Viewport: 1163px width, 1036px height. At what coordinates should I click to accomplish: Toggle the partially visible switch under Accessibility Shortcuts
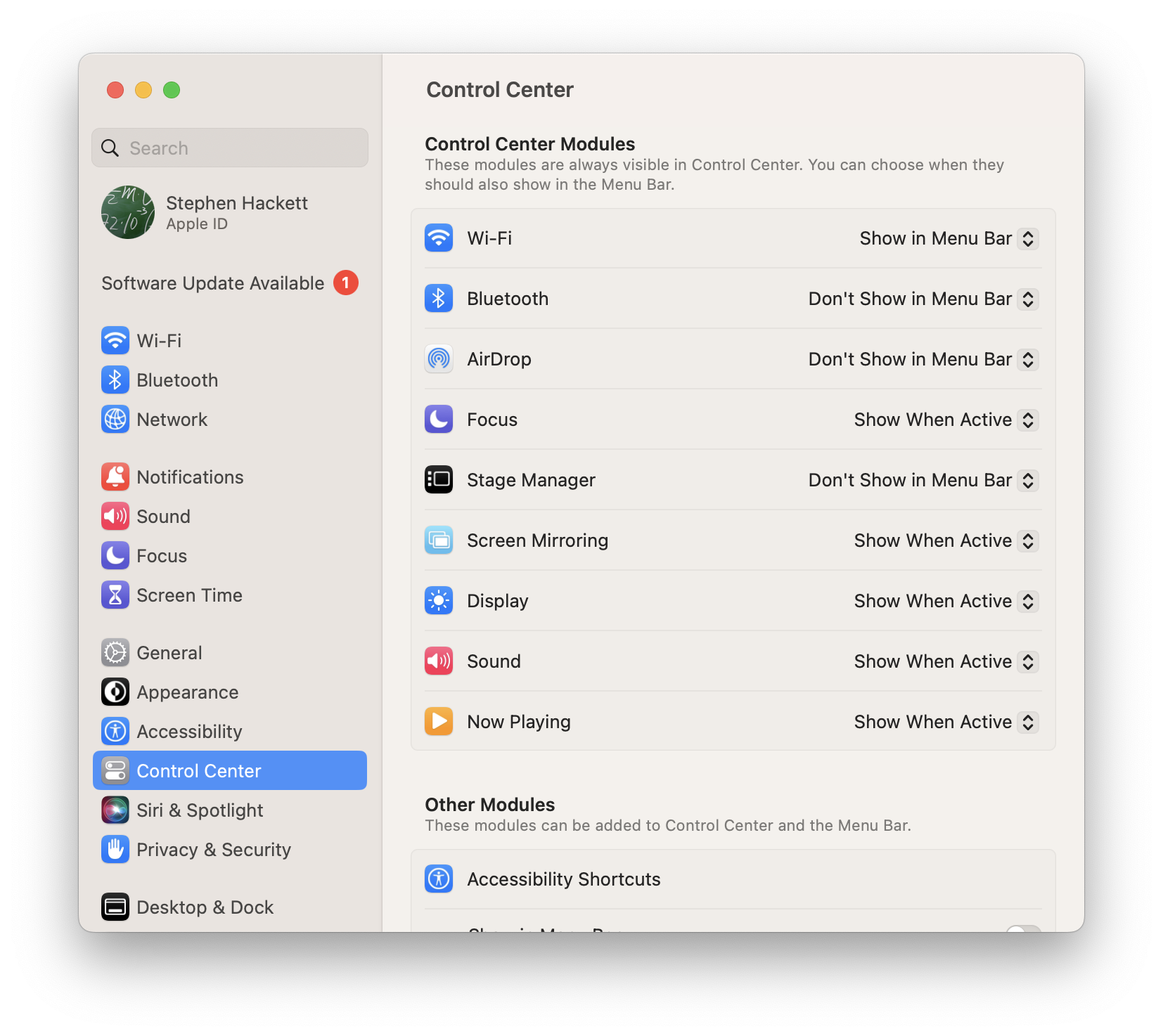(x=1022, y=928)
